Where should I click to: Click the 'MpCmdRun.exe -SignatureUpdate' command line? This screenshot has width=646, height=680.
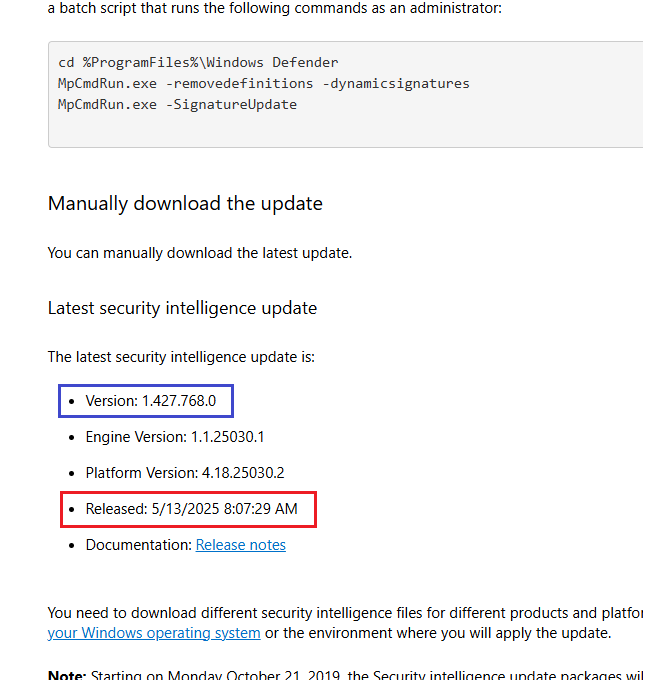click(177, 104)
